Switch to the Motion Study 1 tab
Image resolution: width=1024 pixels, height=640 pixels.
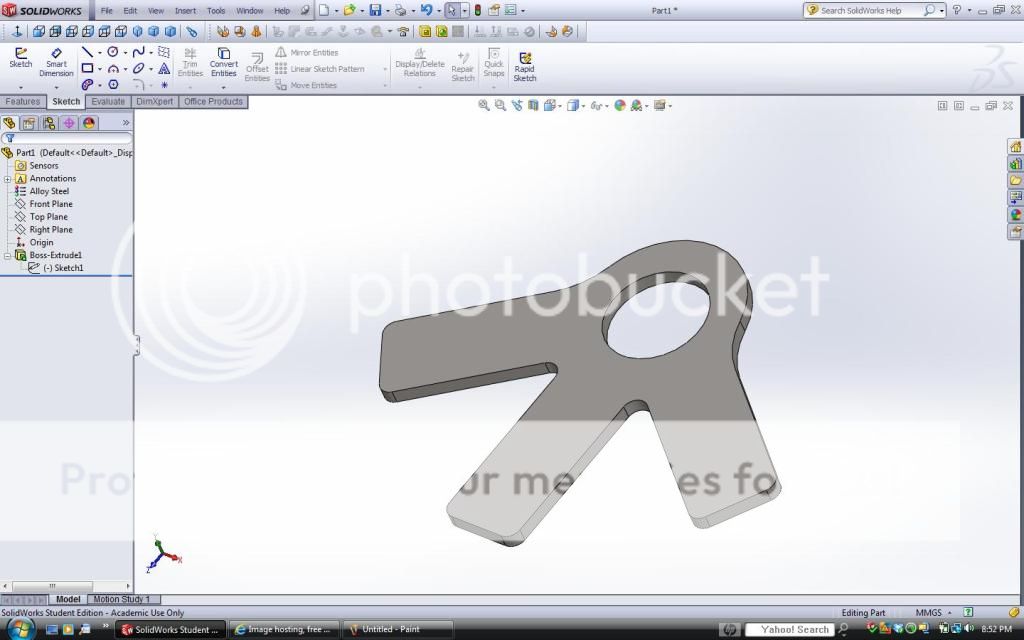(x=121, y=600)
